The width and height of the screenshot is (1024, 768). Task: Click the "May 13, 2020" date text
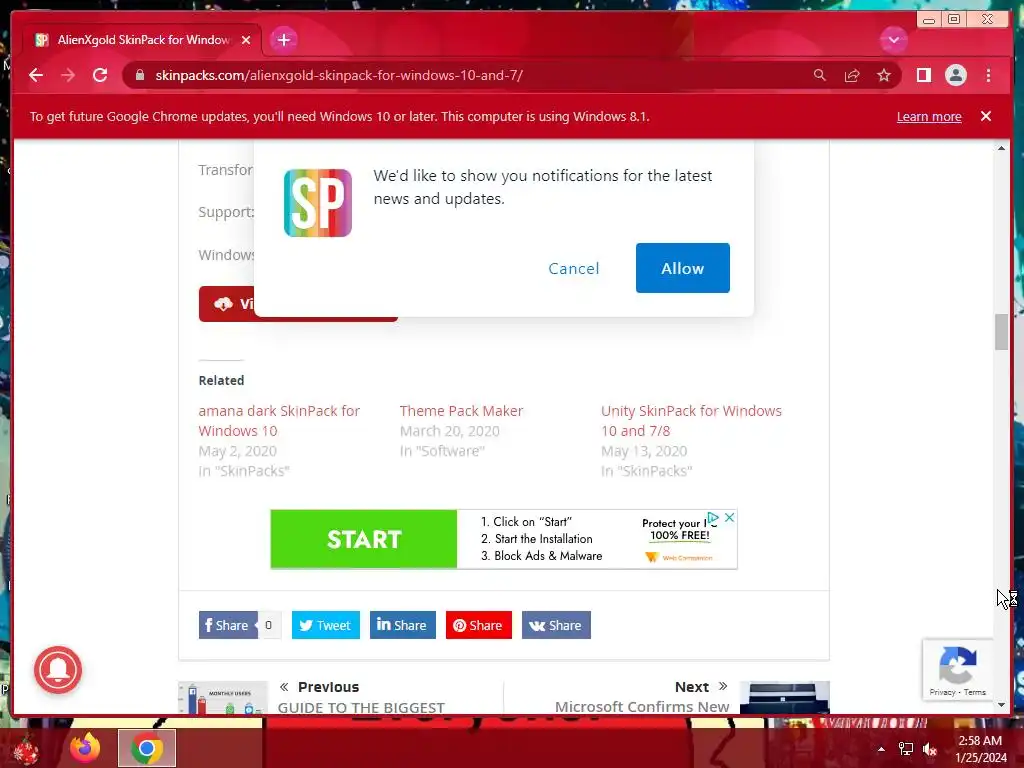pyautogui.click(x=644, y=451)
